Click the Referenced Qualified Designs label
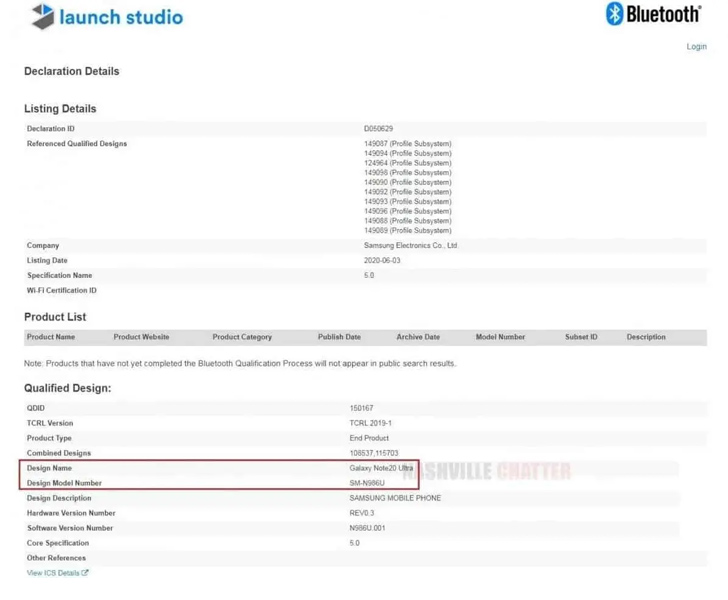This screenshot has height=600, width=728. [77, 144]
